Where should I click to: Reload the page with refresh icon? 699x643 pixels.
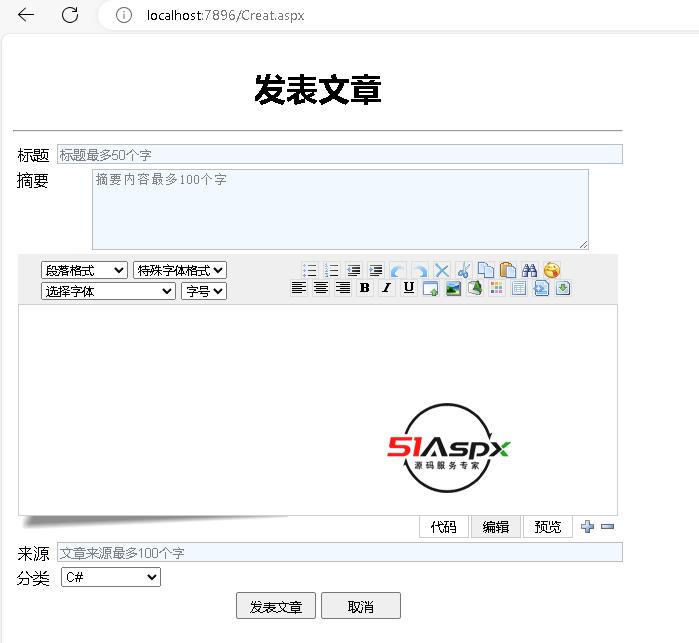pos(70,15)
